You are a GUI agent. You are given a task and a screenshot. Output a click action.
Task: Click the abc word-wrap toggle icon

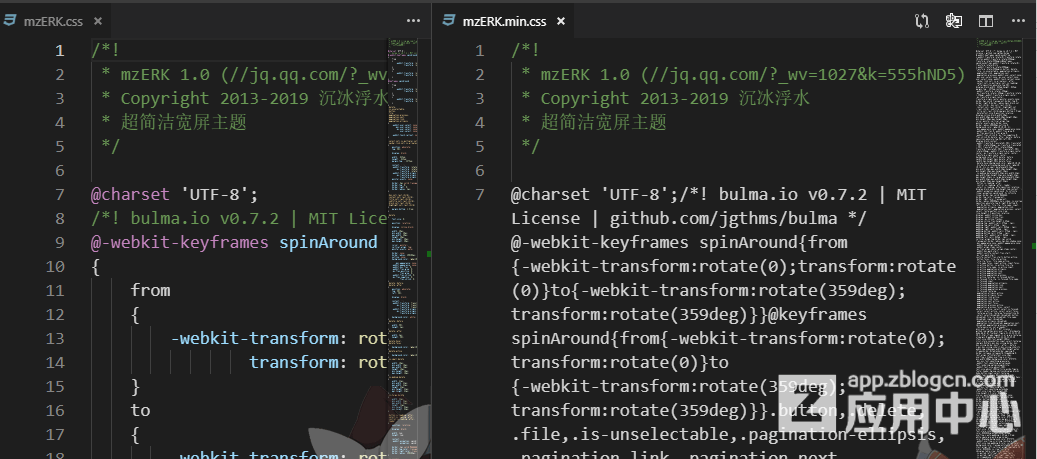953,20
